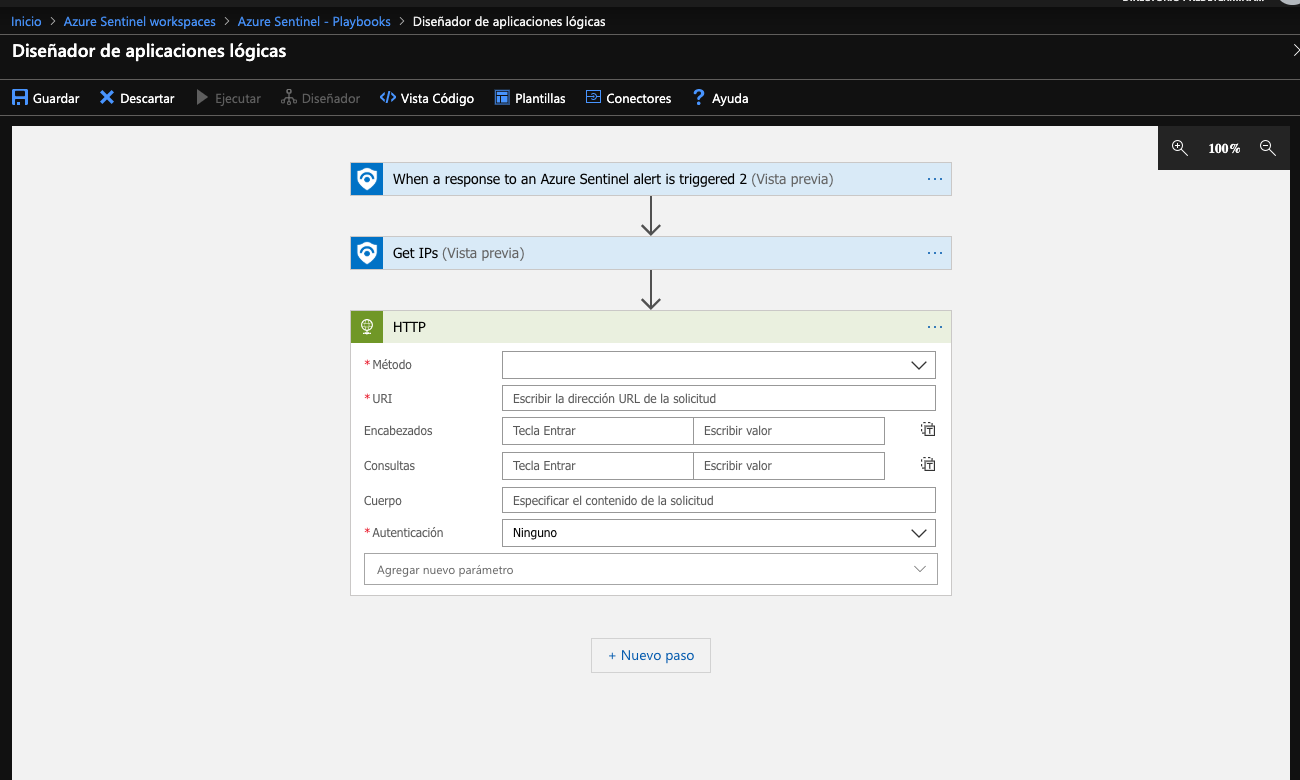Add a step with Nuevo paso button
The height and width of the screenshot is (780, 1300).
point(651,655)
